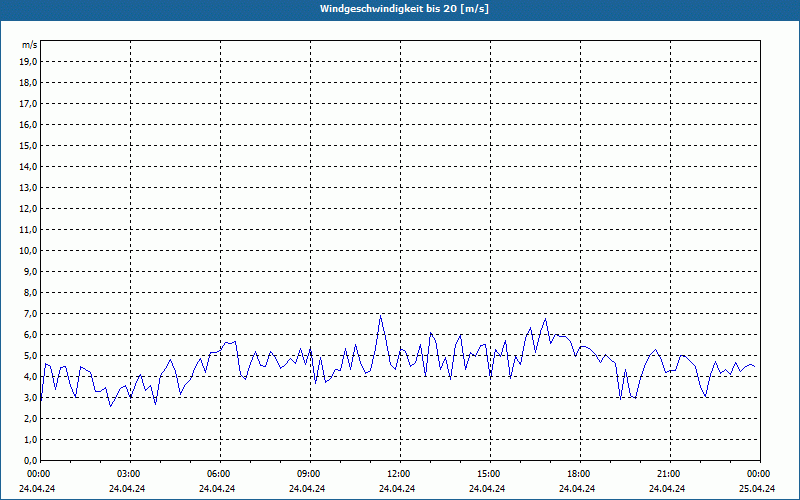This screenshot has width=800, height=500.
Task: Click the 21:00 time axis label
Action: coord(668,474)
